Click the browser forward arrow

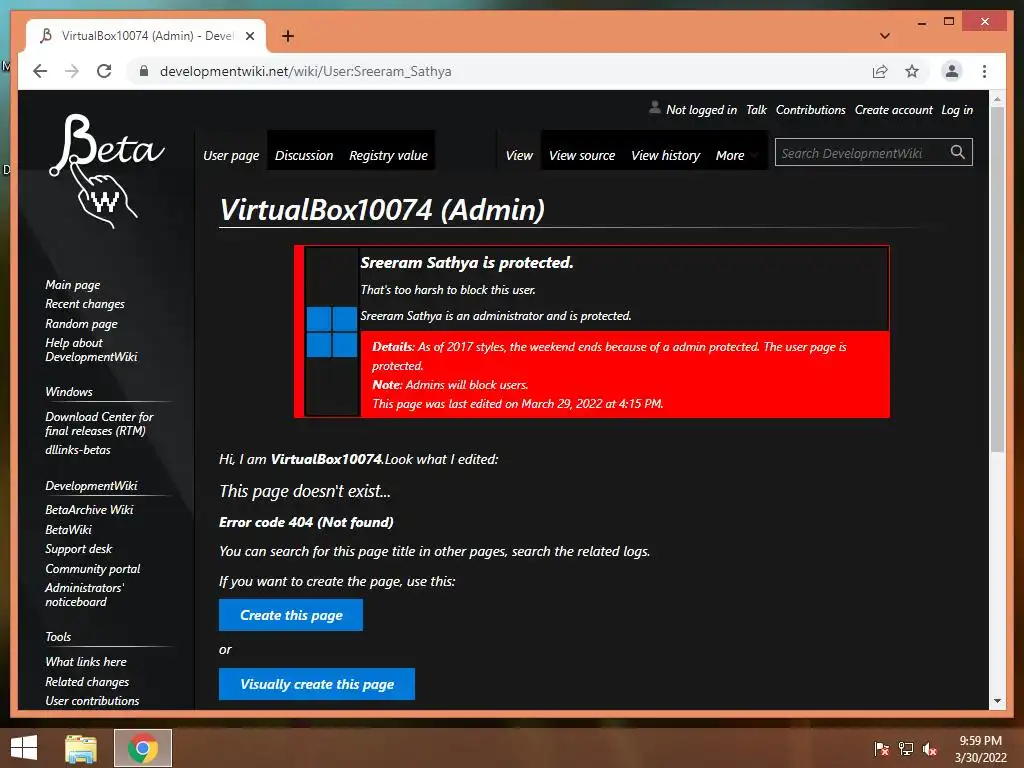72,71
